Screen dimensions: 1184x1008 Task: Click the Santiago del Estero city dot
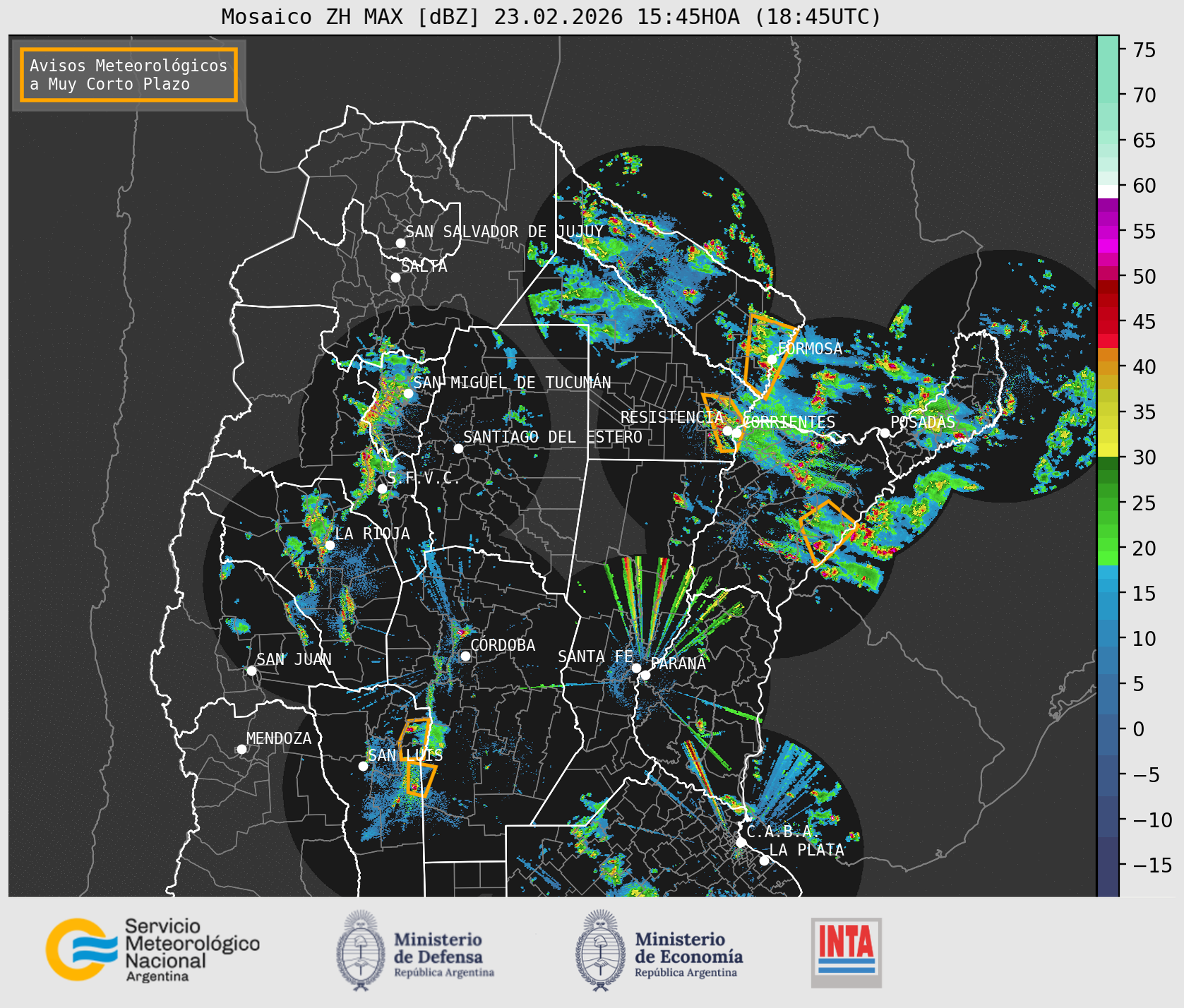click(458, 448)
